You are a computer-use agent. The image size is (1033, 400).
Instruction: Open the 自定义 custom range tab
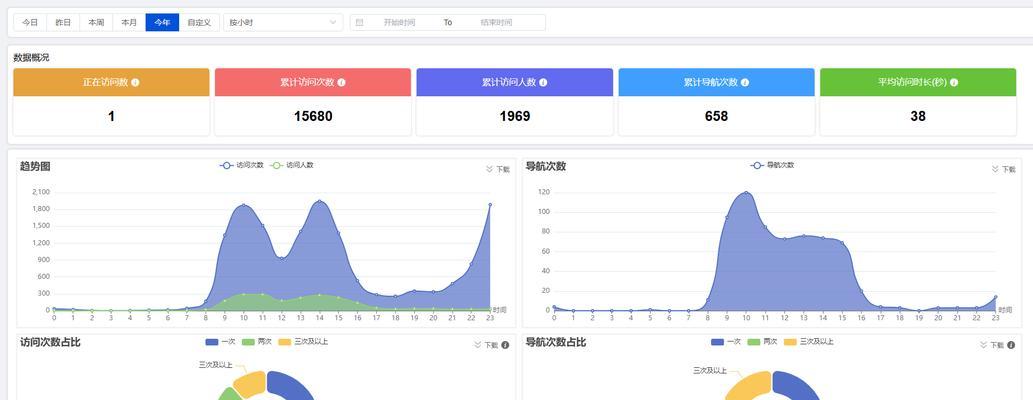pos(199,22)
